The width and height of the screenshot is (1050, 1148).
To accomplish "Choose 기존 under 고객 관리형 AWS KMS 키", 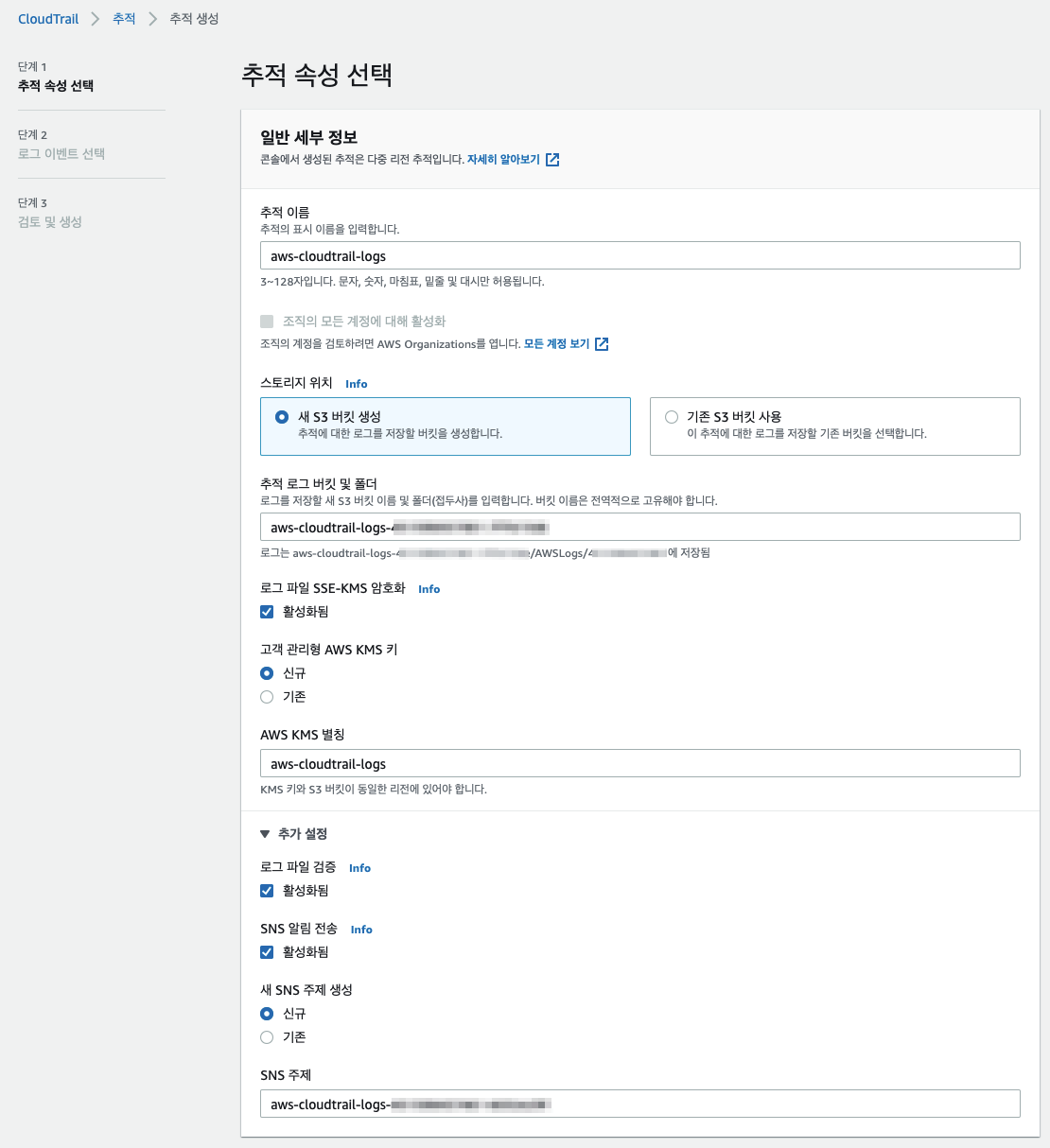I will [x=267, y=697].
